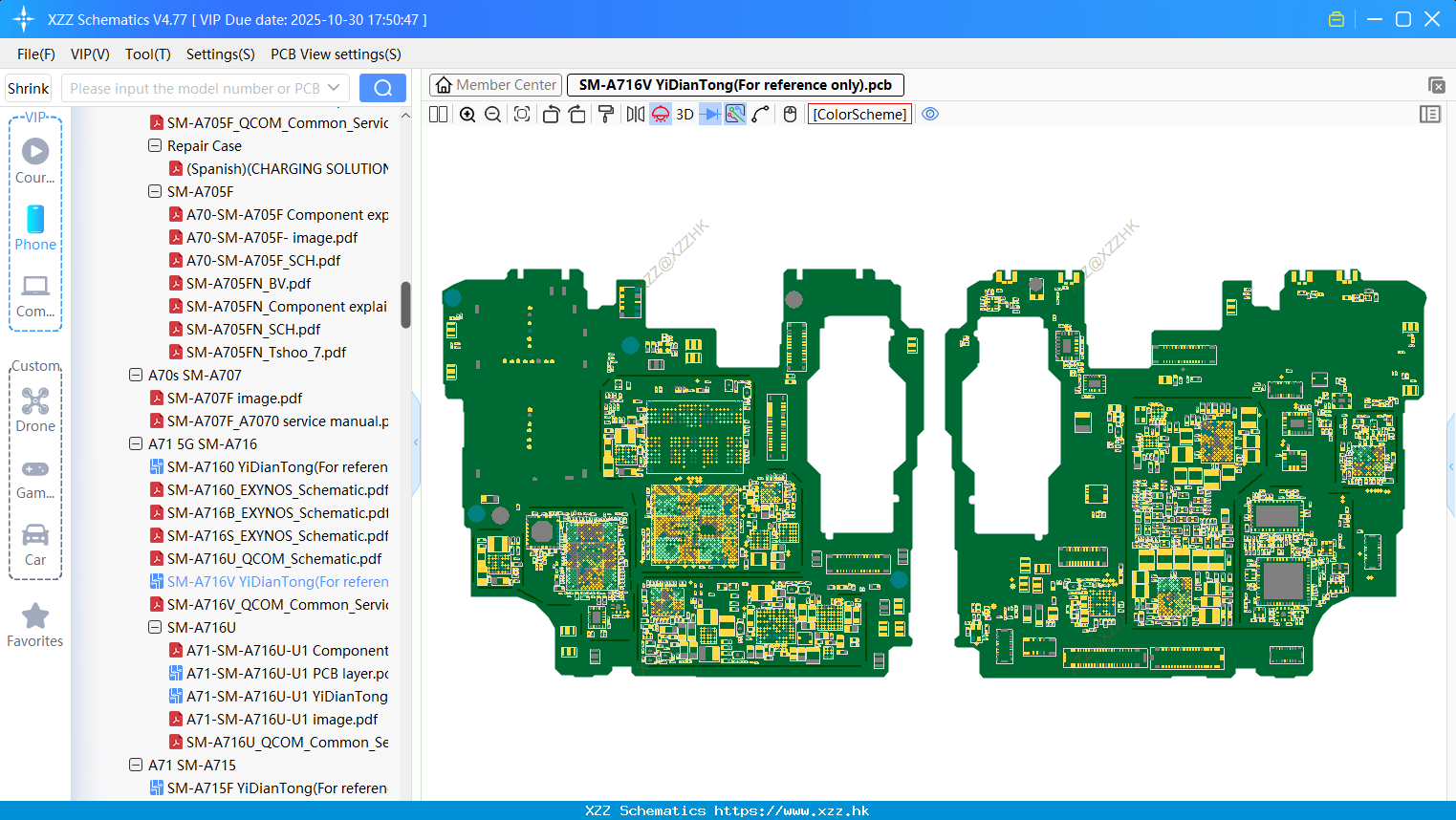Collapse the SM-A716U tree node

click(155, 628)
